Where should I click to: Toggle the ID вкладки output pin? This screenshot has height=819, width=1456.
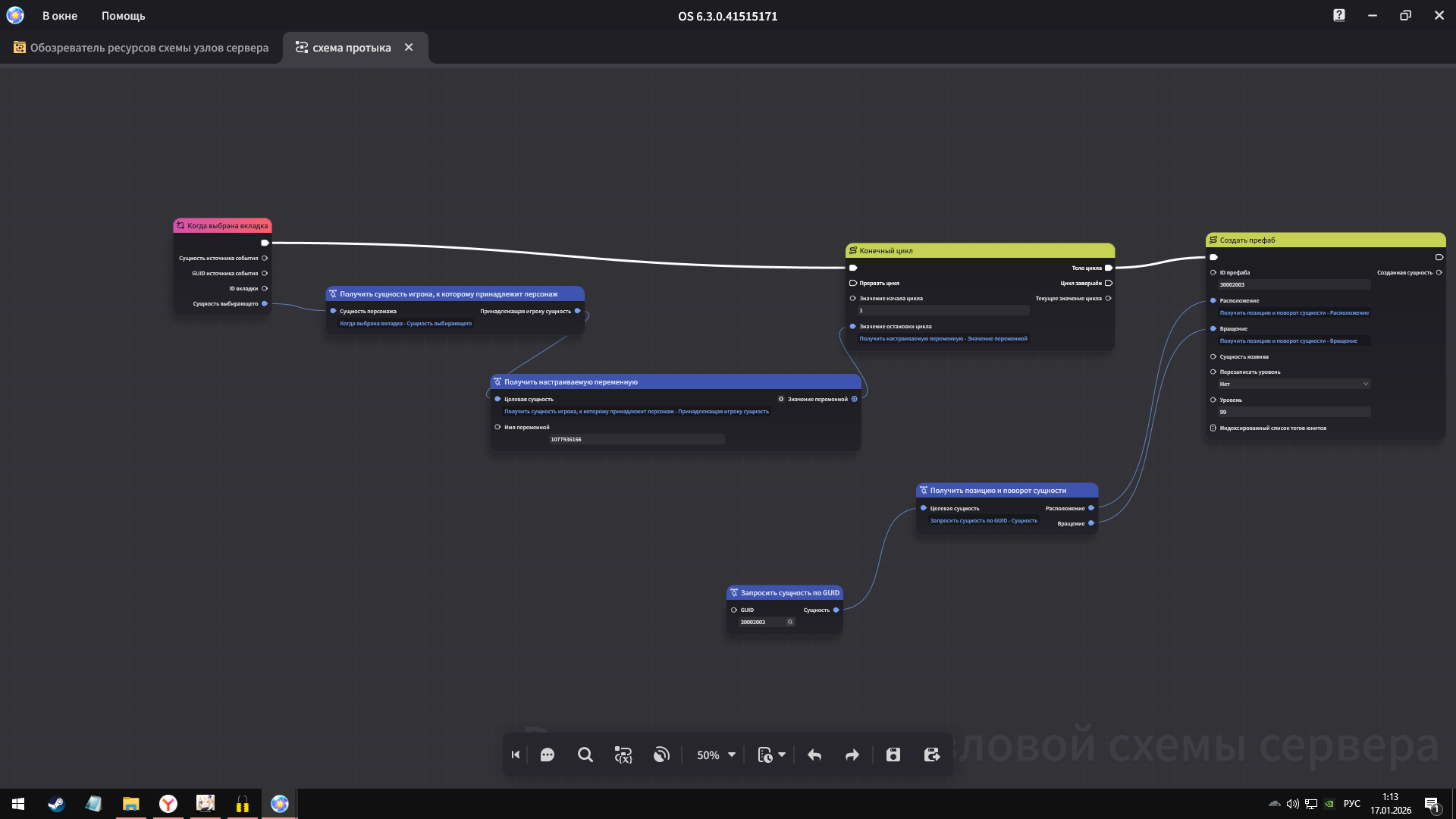click(x=265, y=288)
